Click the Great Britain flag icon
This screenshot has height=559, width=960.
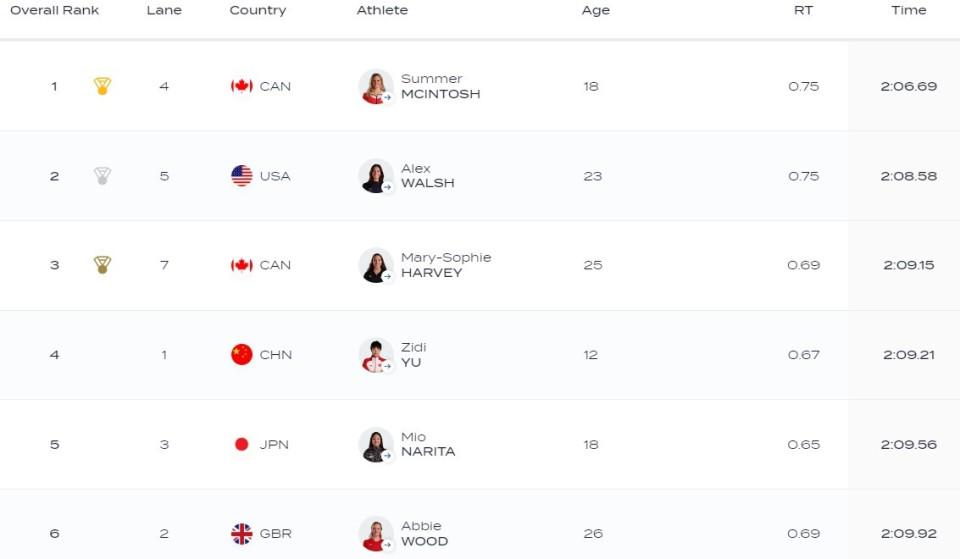242,534
